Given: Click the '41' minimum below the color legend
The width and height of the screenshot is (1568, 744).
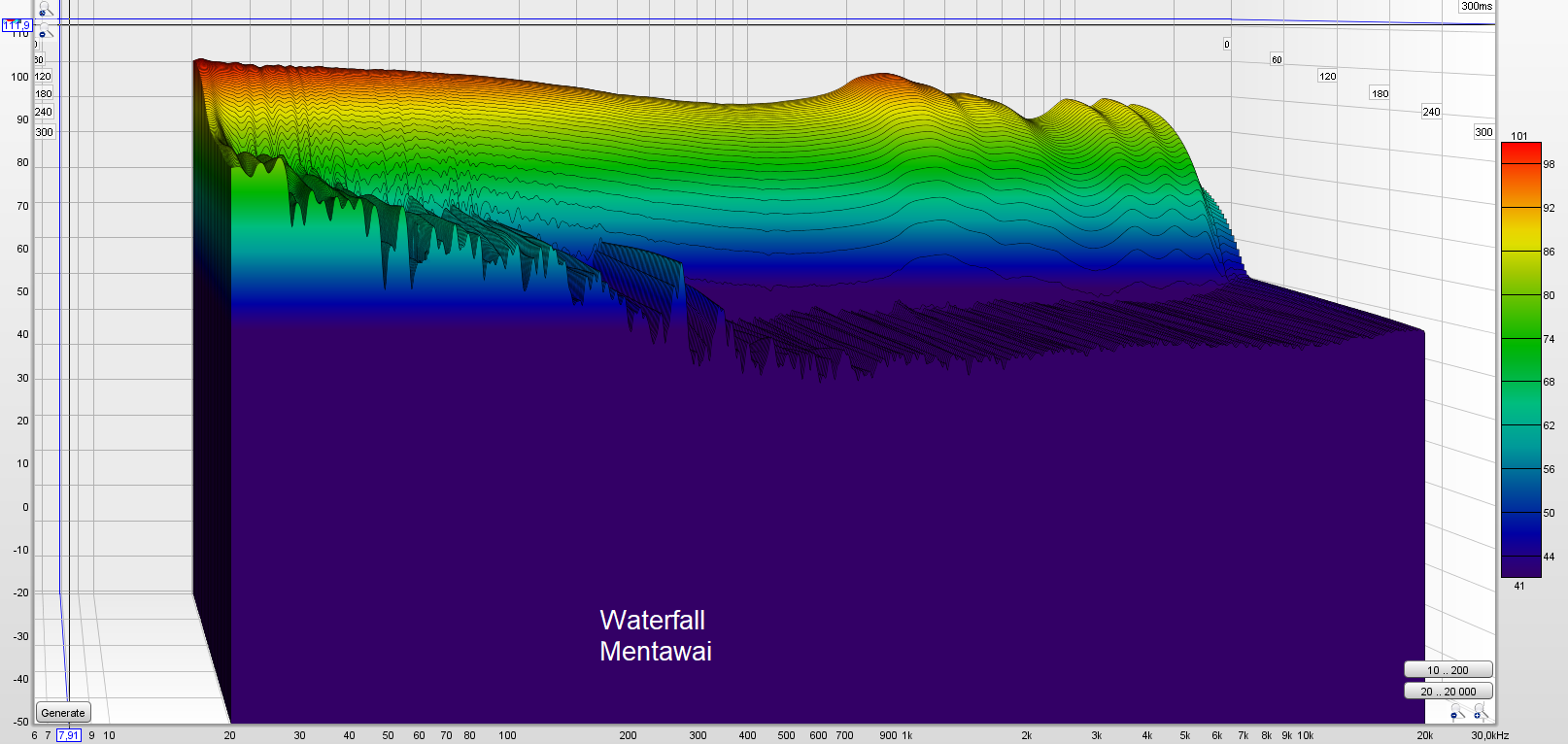Looking at the screenshot, I should (1519, 586).
